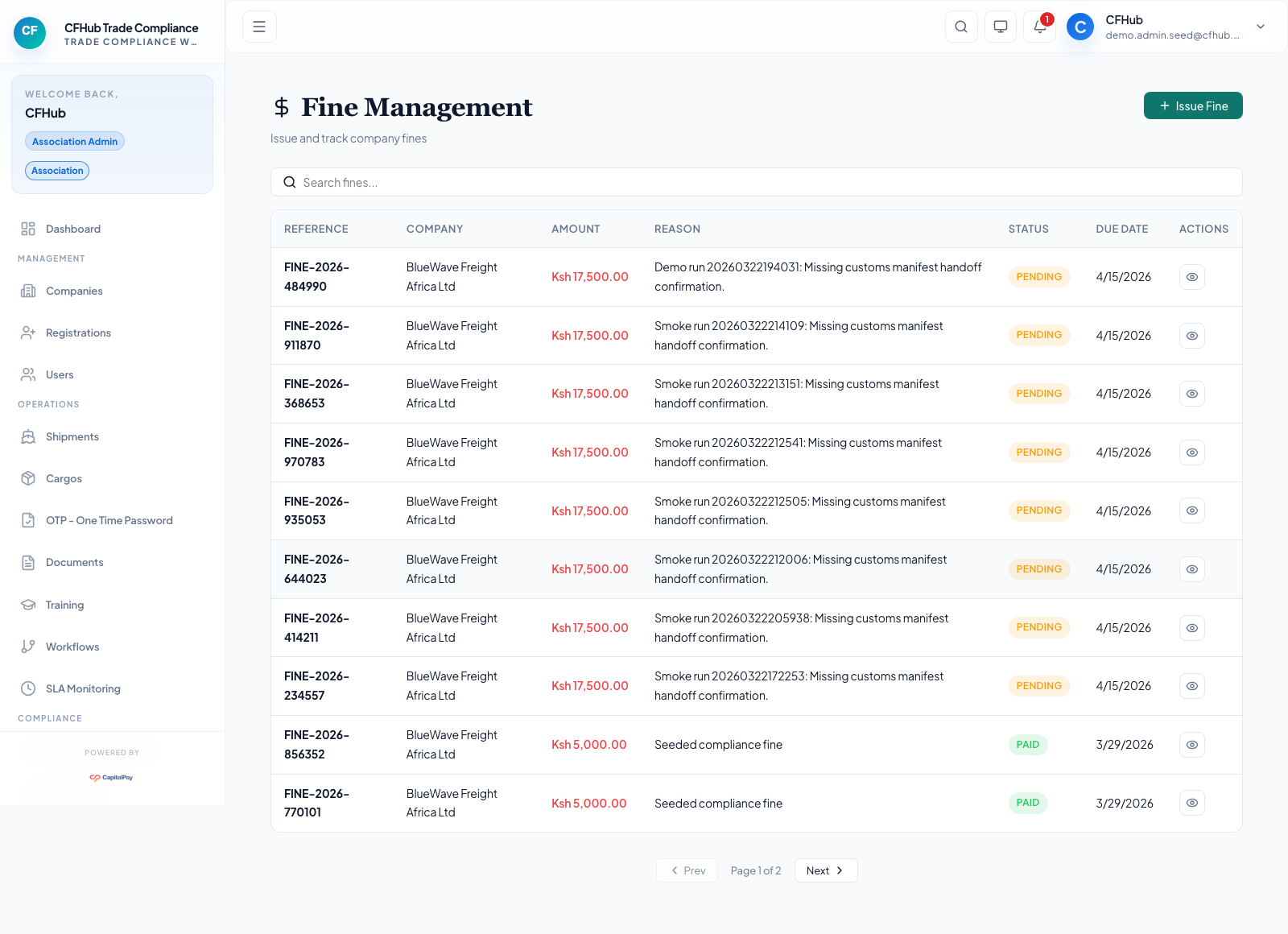Open the Companies page link
This screenshot has width=1288, height=934.
pyautogui.click(x=74, y=291)
